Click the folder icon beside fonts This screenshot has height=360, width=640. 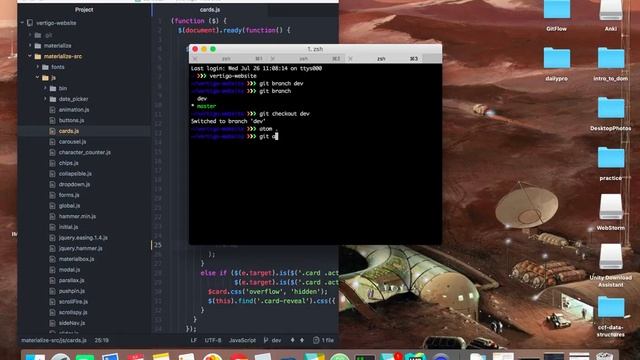click(x=45, y=67)
